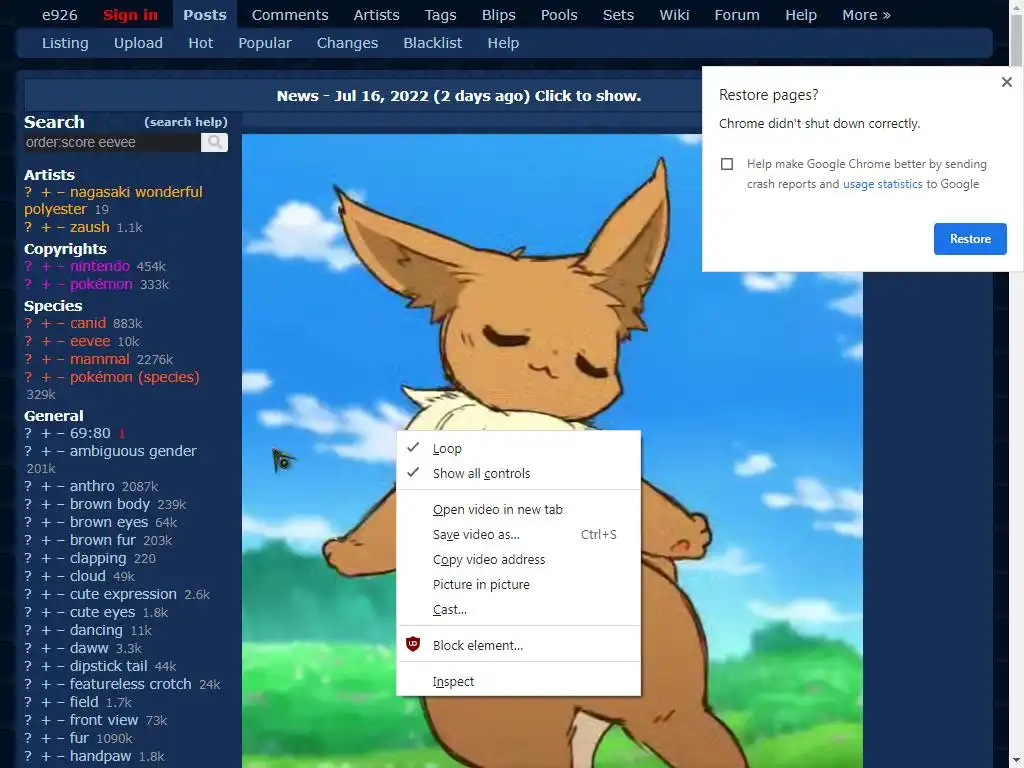Open the Wiki page
The height and width of the screenshot is (768, 1024).
(674, 14)
